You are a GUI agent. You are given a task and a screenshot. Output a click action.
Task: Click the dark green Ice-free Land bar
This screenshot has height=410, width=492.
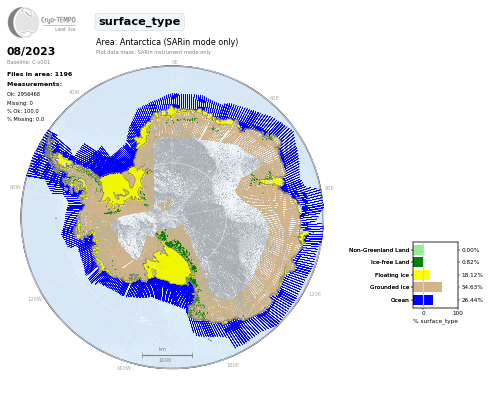point(418,262)
